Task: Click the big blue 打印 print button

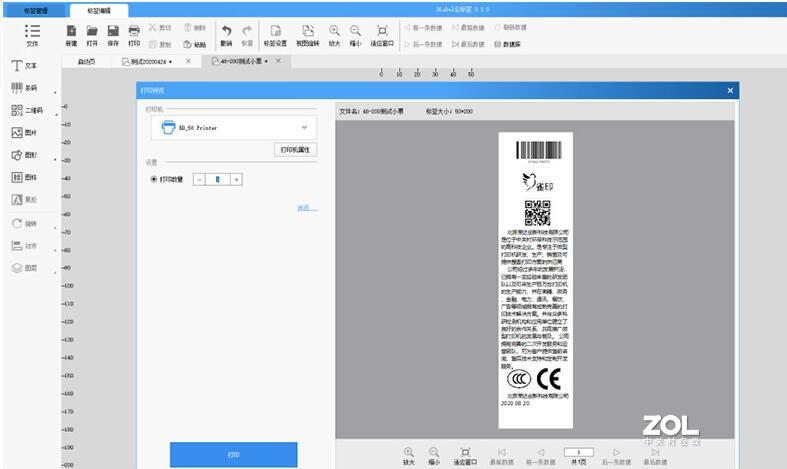Action: (x=233, y=454)
